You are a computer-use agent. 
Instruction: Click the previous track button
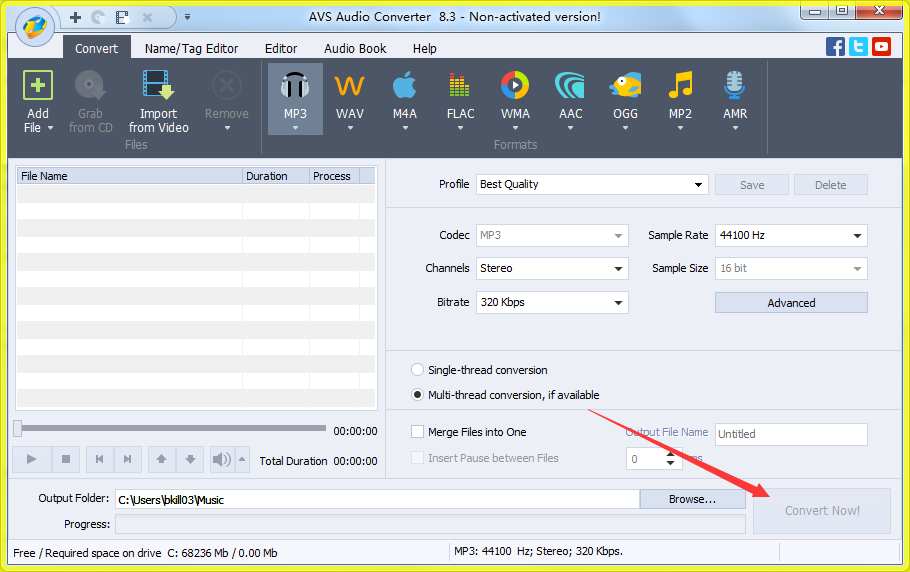100,459
